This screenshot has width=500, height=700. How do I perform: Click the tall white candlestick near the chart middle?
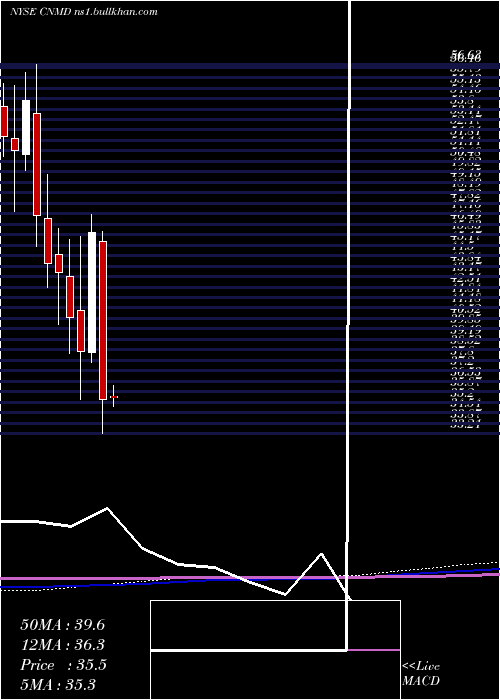coord(92,292)
